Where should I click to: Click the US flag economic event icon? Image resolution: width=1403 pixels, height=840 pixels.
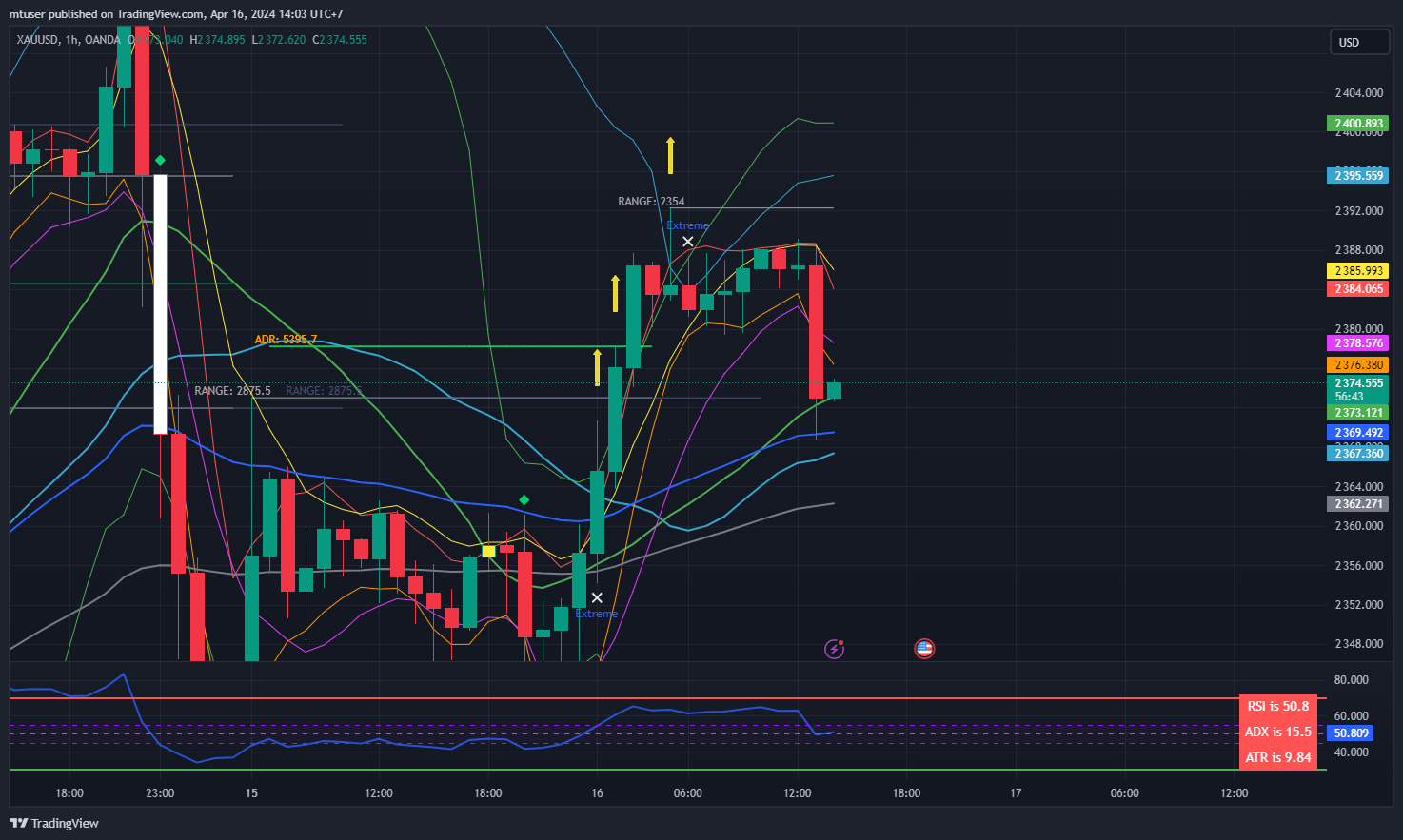coord(924,649)
